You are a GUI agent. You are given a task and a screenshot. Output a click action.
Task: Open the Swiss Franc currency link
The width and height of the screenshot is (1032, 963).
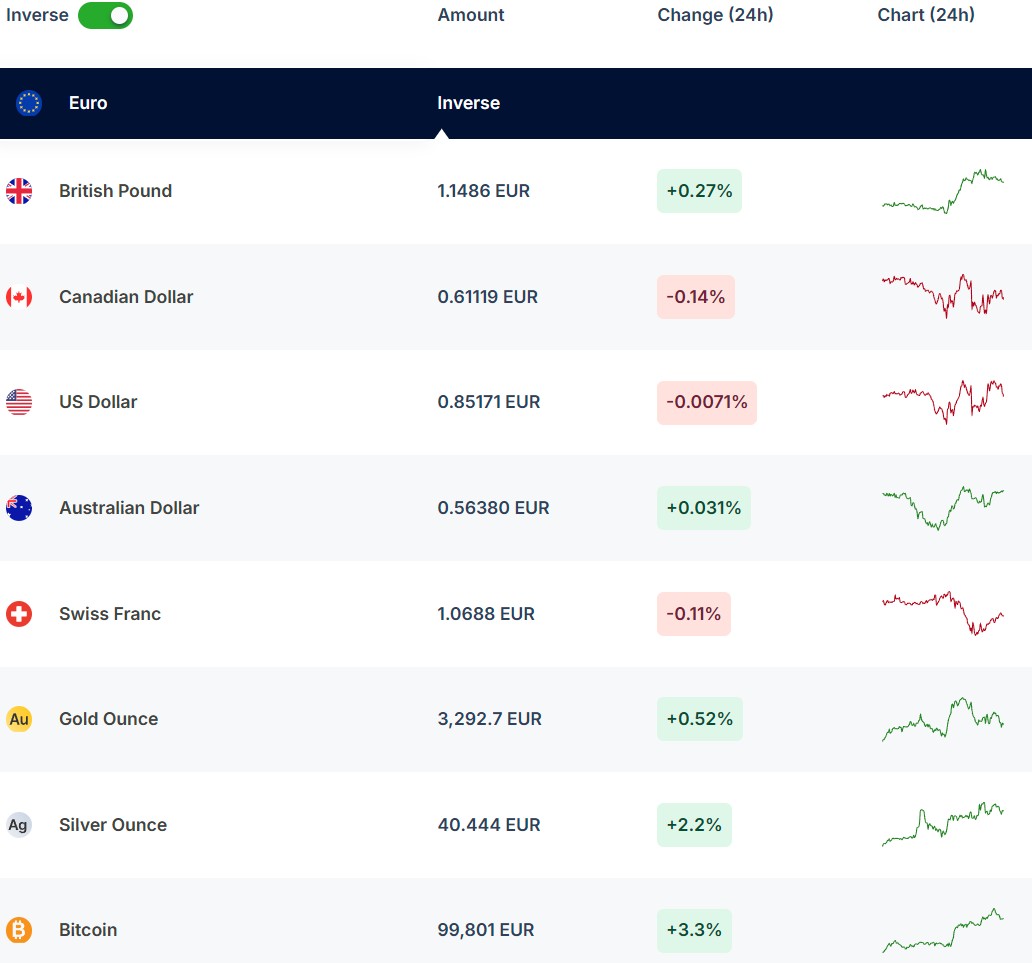tap(110, 614)
